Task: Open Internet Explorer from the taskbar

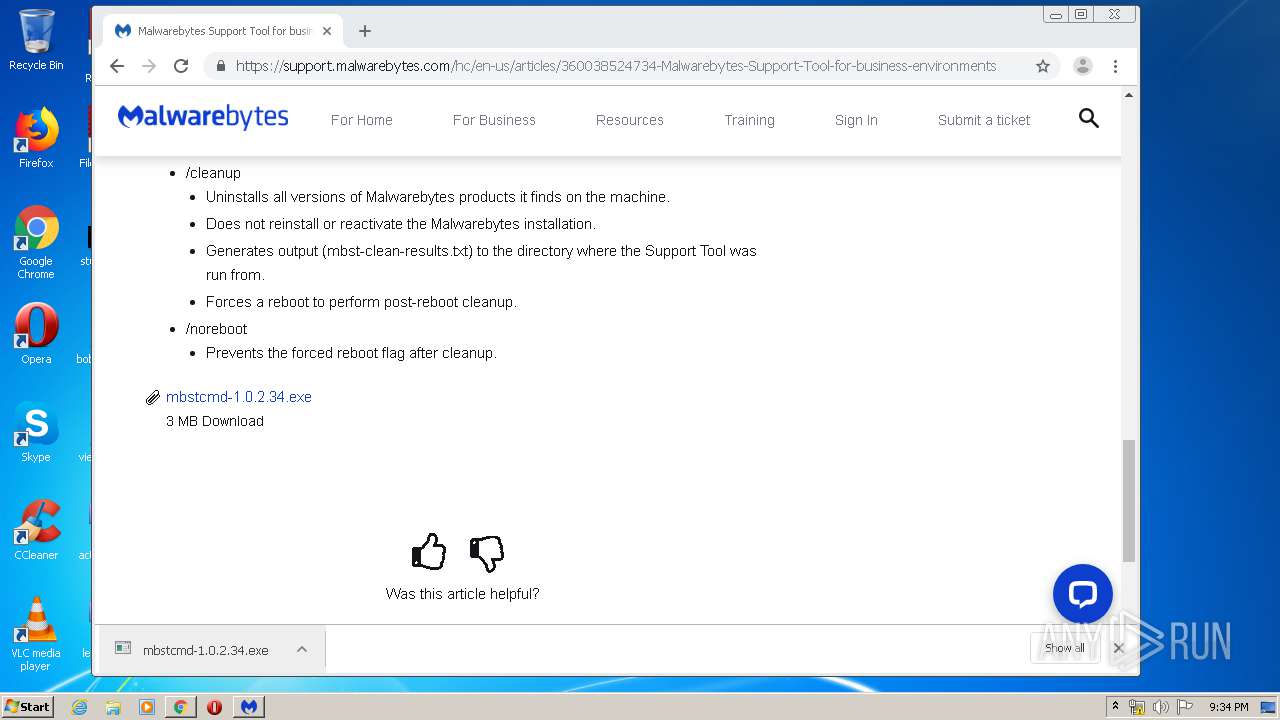Action: coord(80,707)
